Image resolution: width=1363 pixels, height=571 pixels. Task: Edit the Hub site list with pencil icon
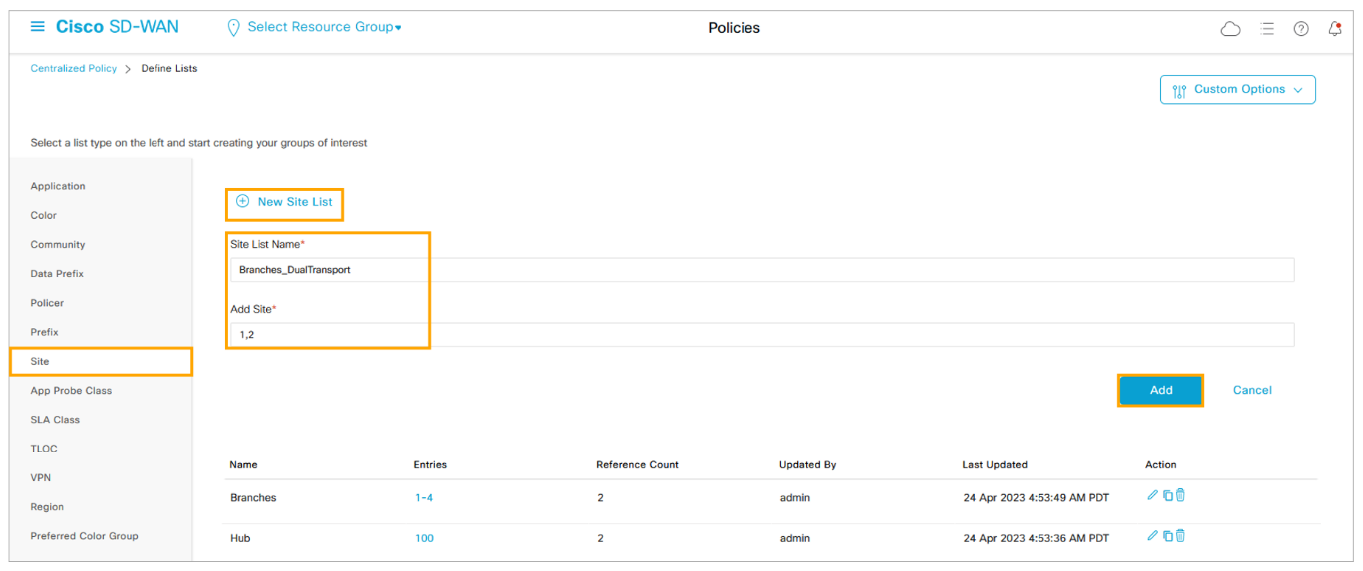coord(1152,536)
